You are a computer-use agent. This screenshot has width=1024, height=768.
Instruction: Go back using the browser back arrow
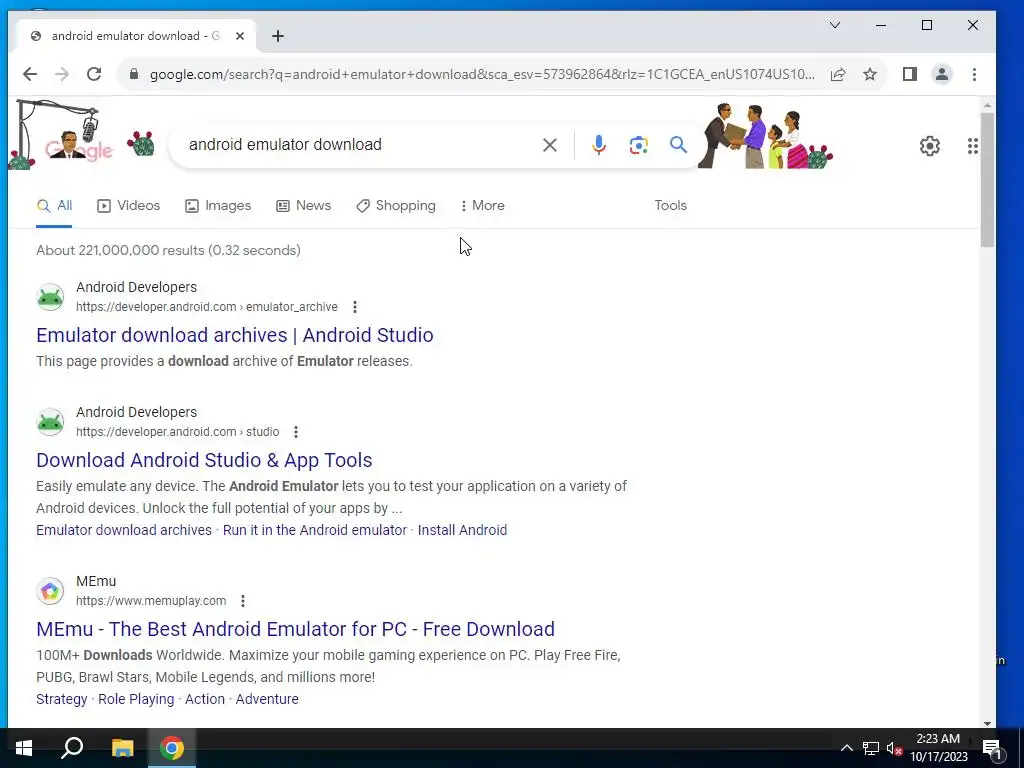click(x=30, y=74)
